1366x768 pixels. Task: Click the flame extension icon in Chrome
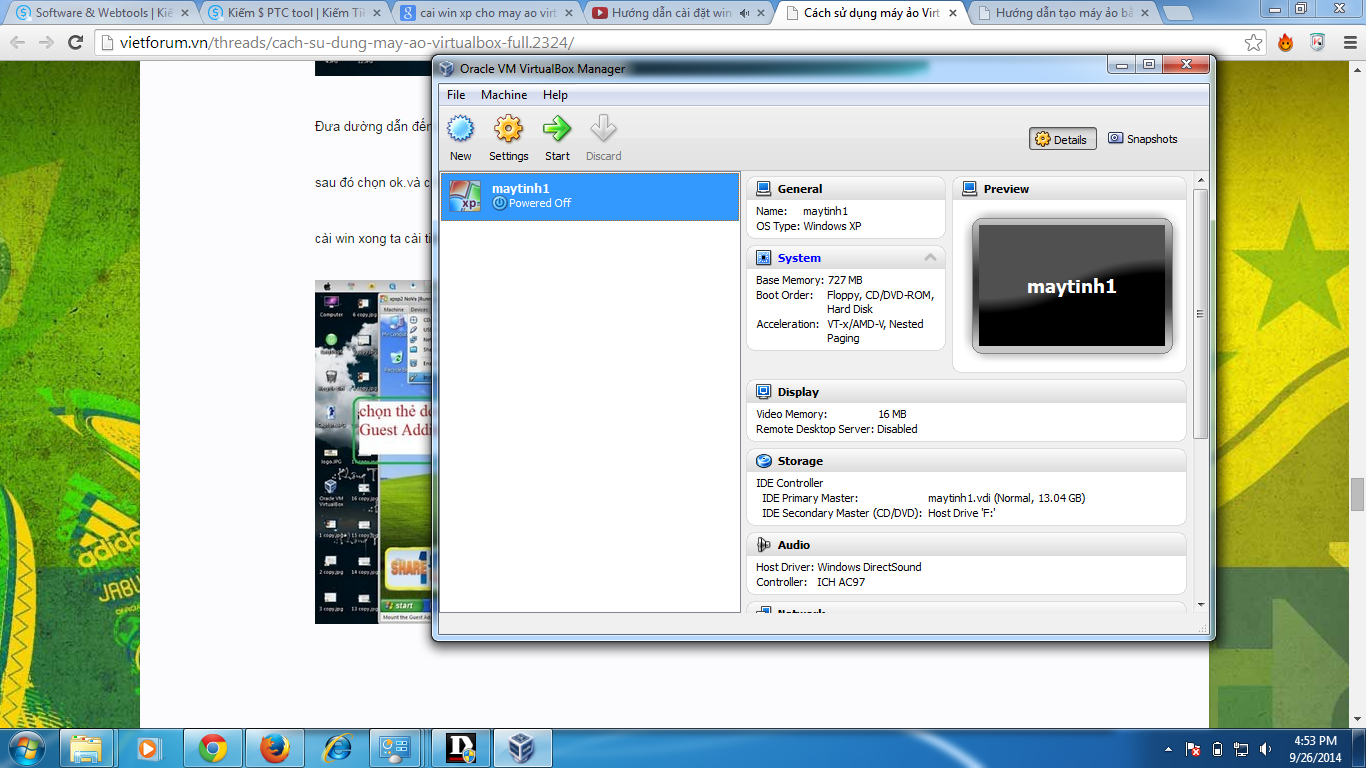[x=1286, y=42]
